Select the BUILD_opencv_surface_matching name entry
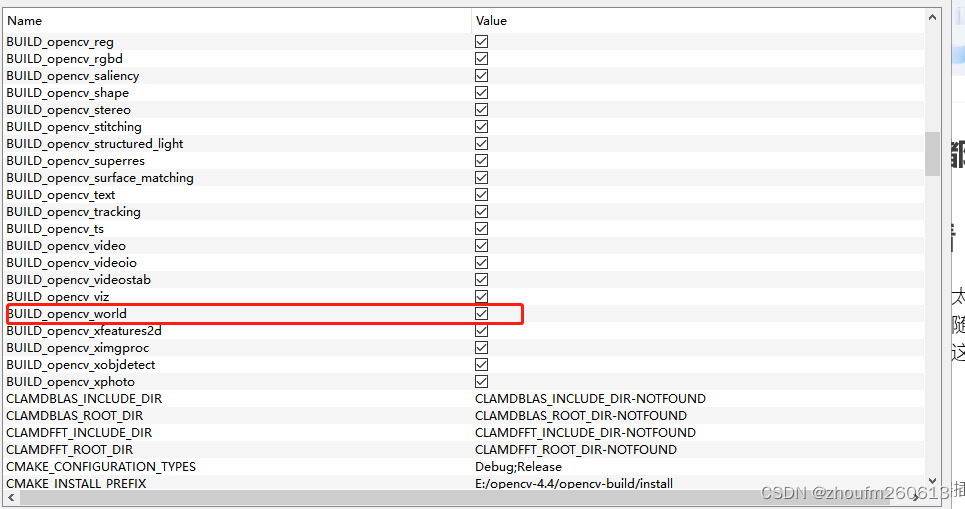 point(100,177)
